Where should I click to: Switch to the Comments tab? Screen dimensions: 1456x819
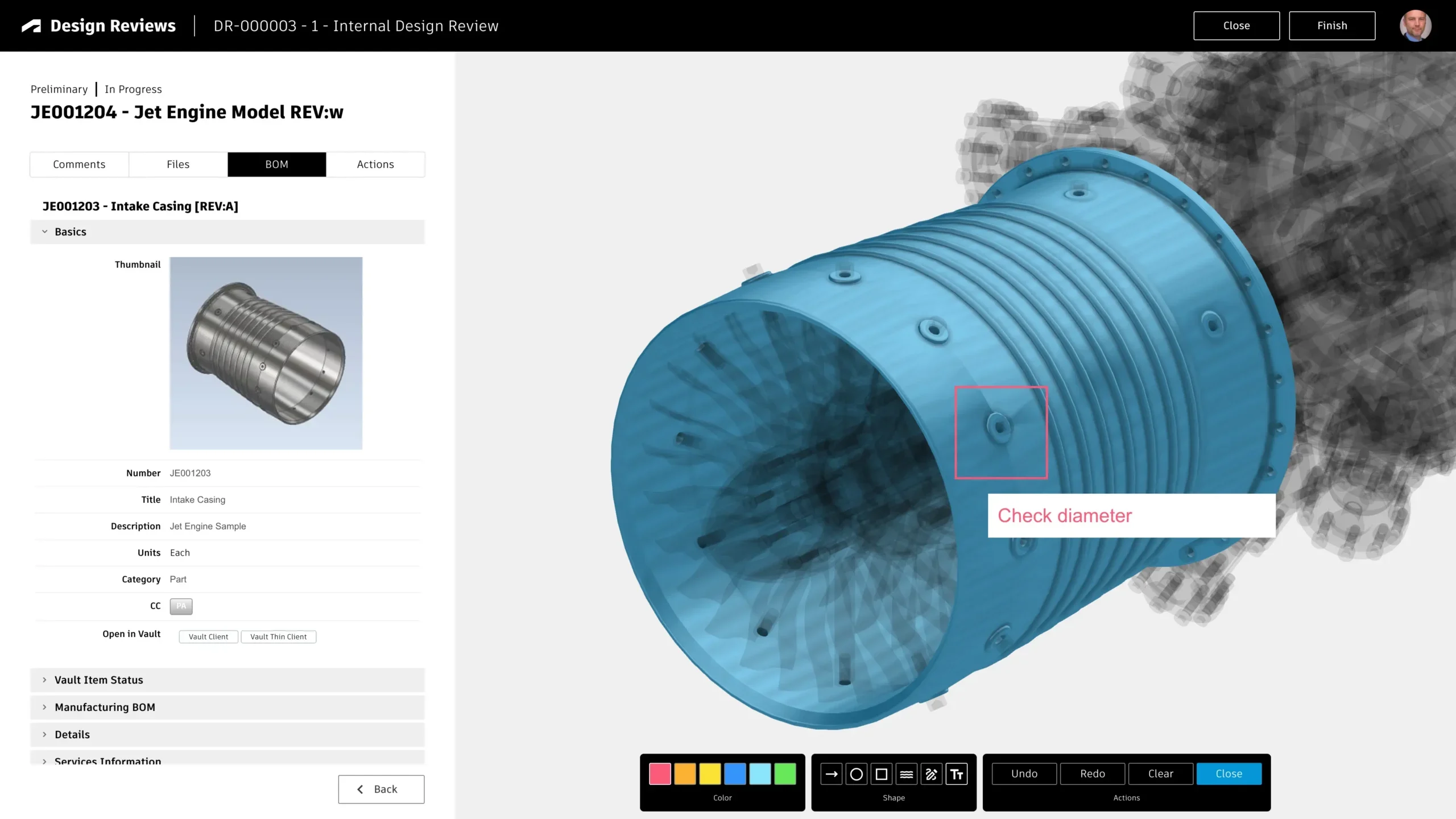coord(79,164)
